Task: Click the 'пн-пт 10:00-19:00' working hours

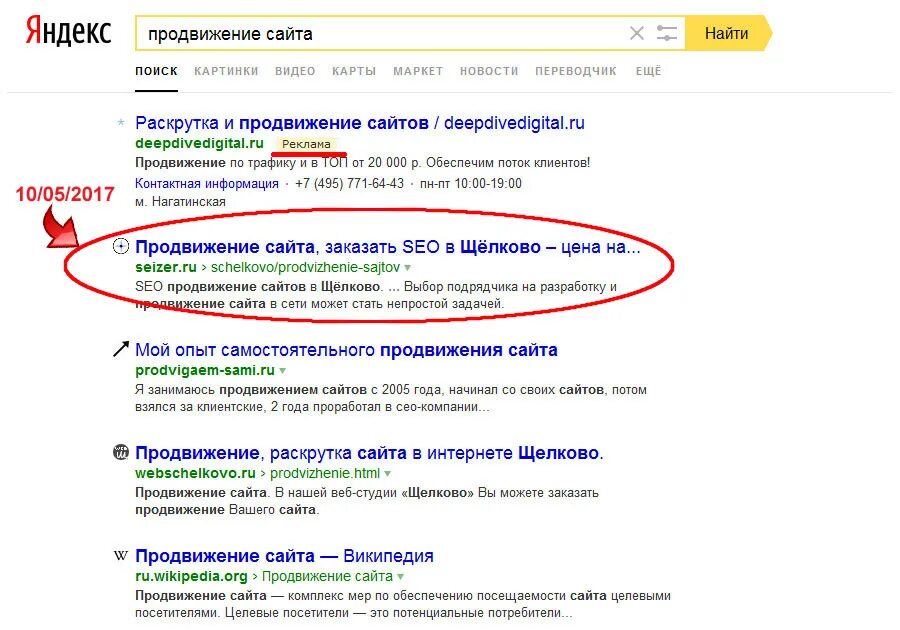Action: tap(471, 184)
